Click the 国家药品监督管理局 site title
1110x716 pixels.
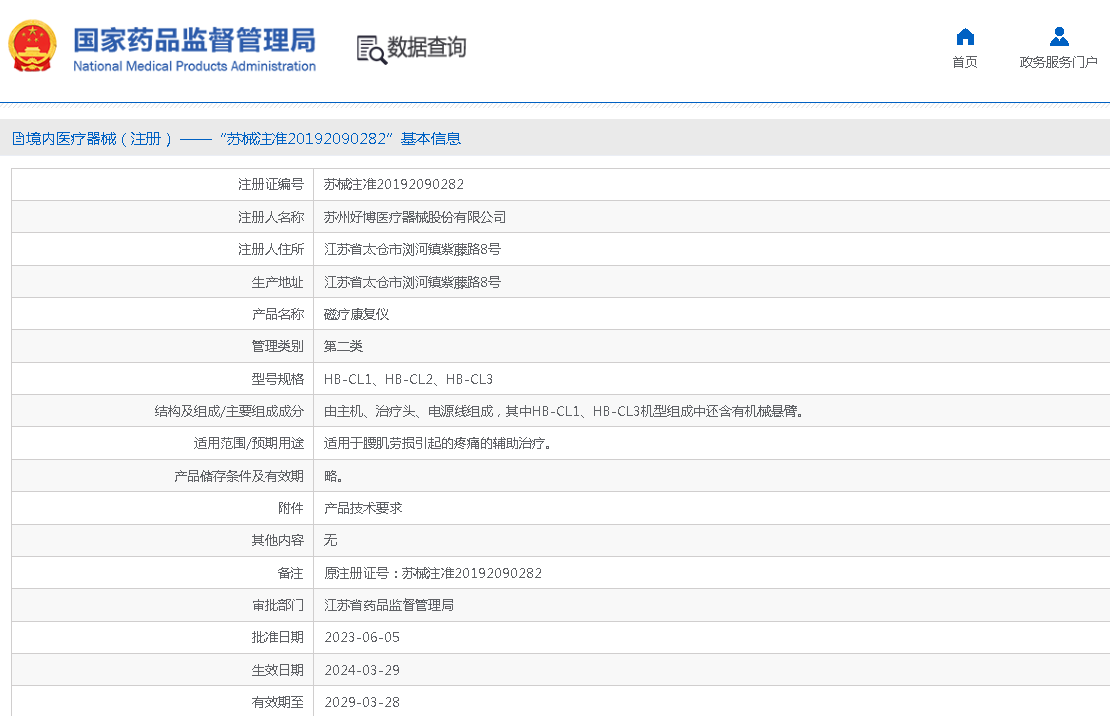click(x=194, y=39)
